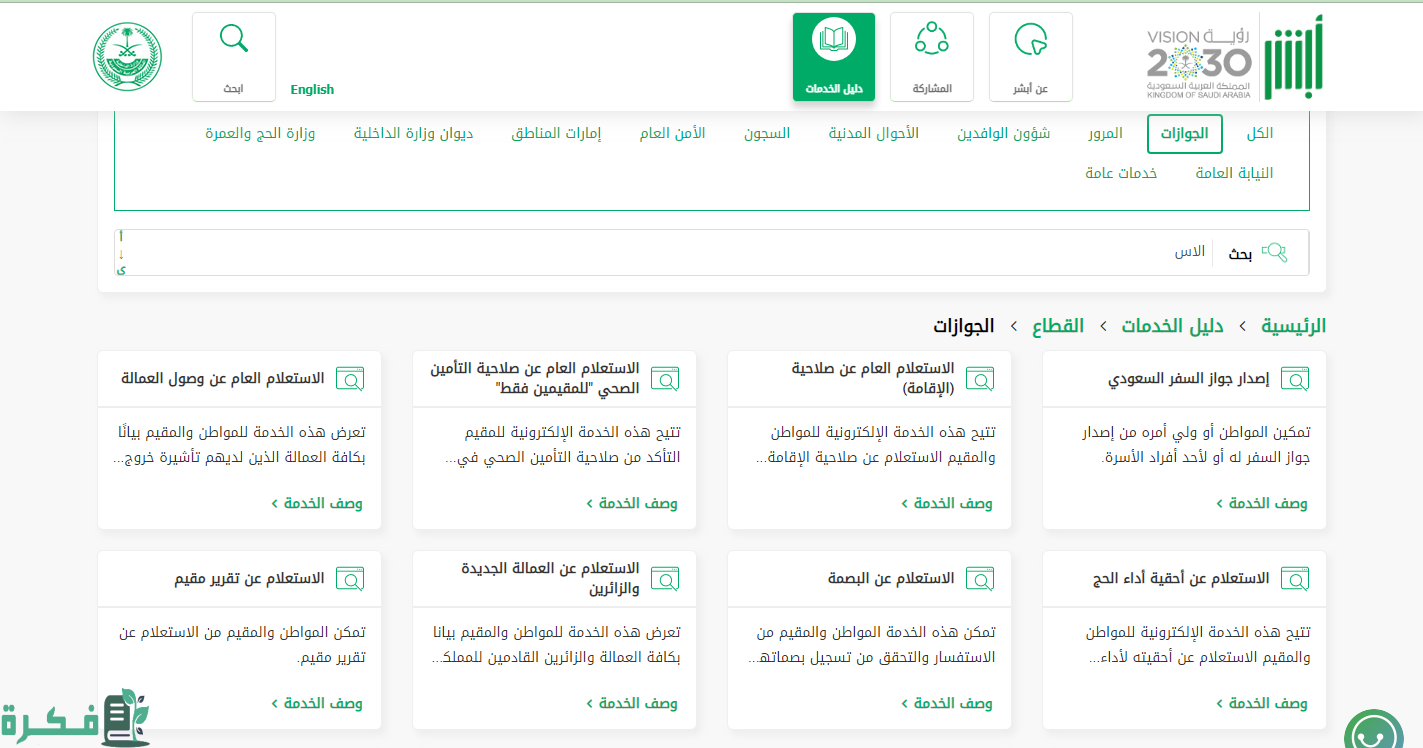Switch to the الأحوال المدنية tab

point(873,133)
